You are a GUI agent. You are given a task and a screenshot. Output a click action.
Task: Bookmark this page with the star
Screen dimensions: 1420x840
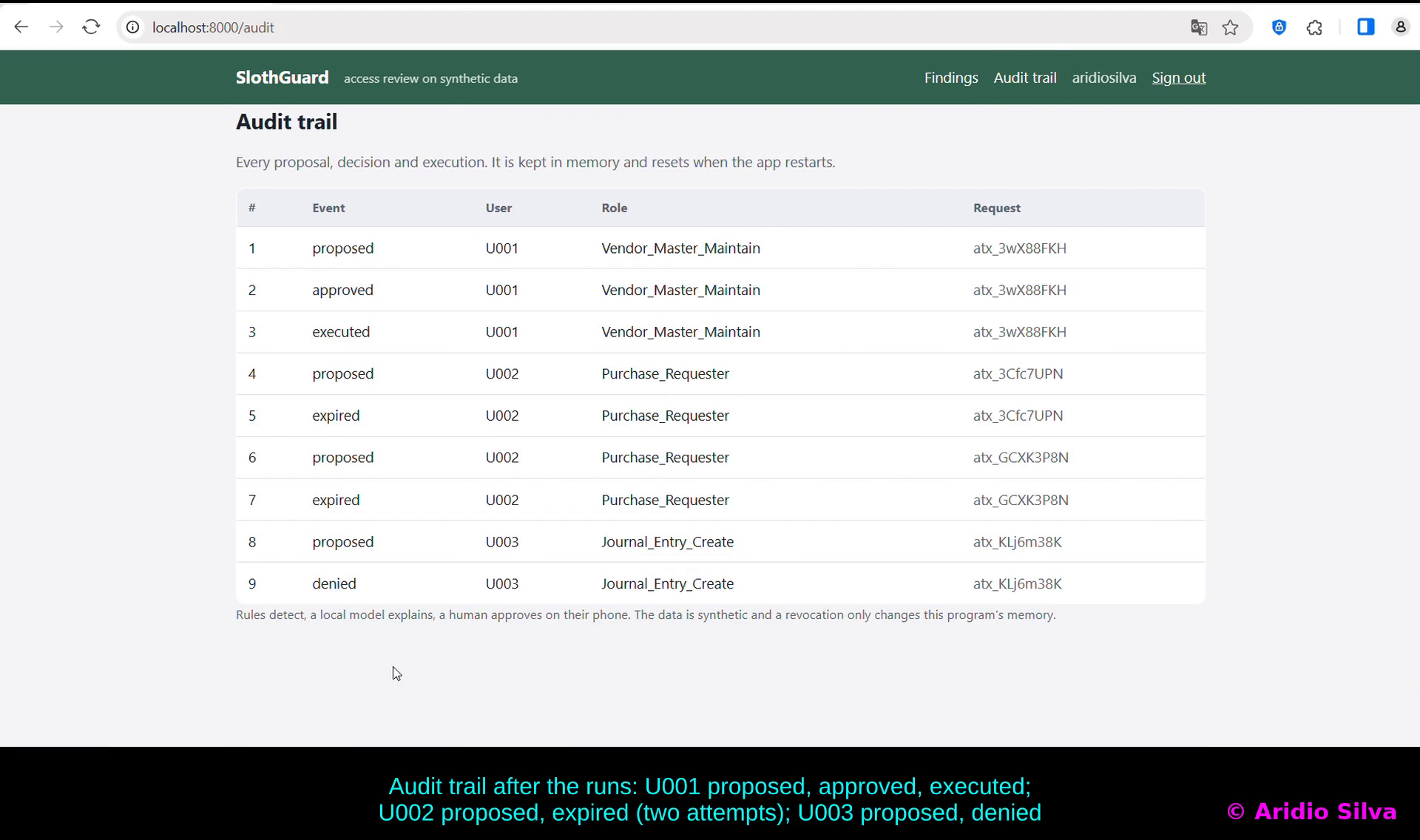[x=1230, y=27]
